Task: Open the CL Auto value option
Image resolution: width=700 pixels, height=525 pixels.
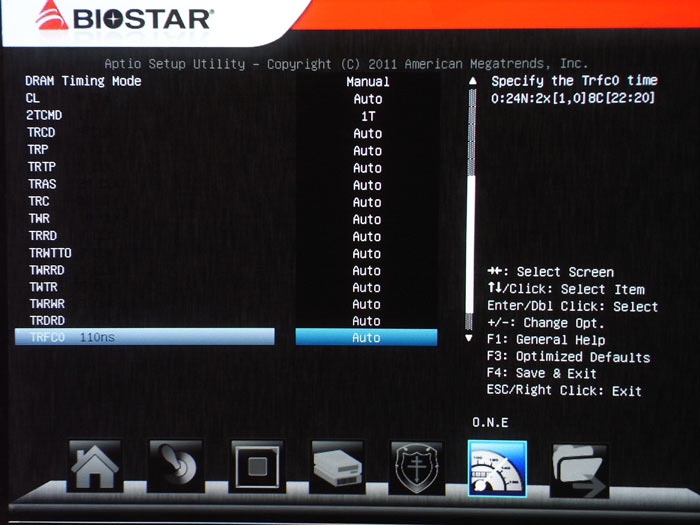Action: click(x=367, y=99)
